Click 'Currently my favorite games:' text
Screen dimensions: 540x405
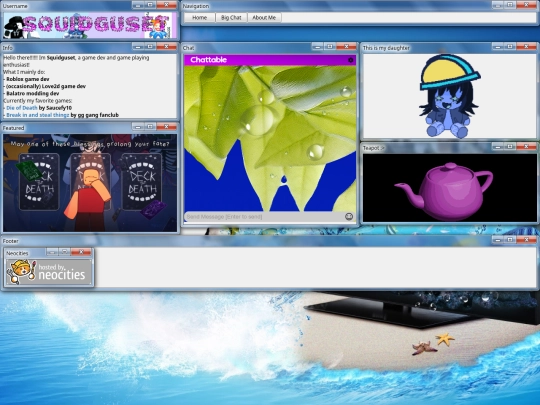(x=38, y=101)
